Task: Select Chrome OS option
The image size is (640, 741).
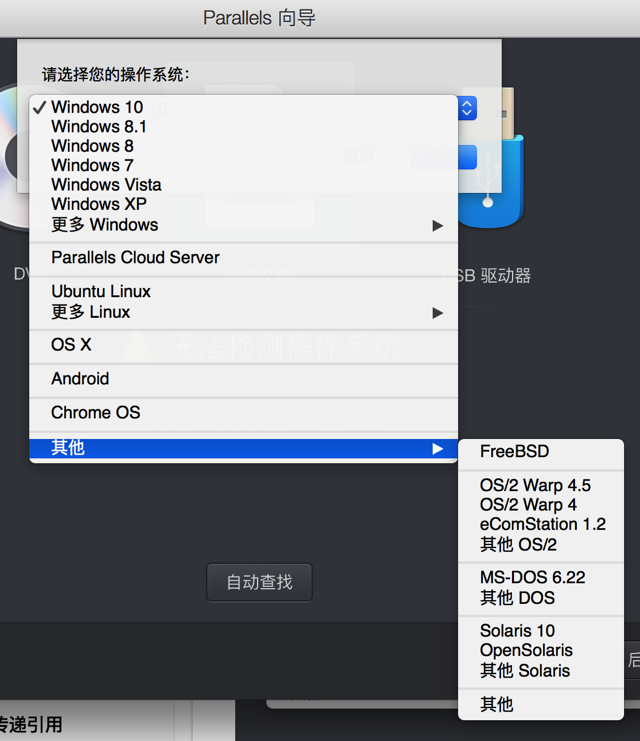Action: 243,413
